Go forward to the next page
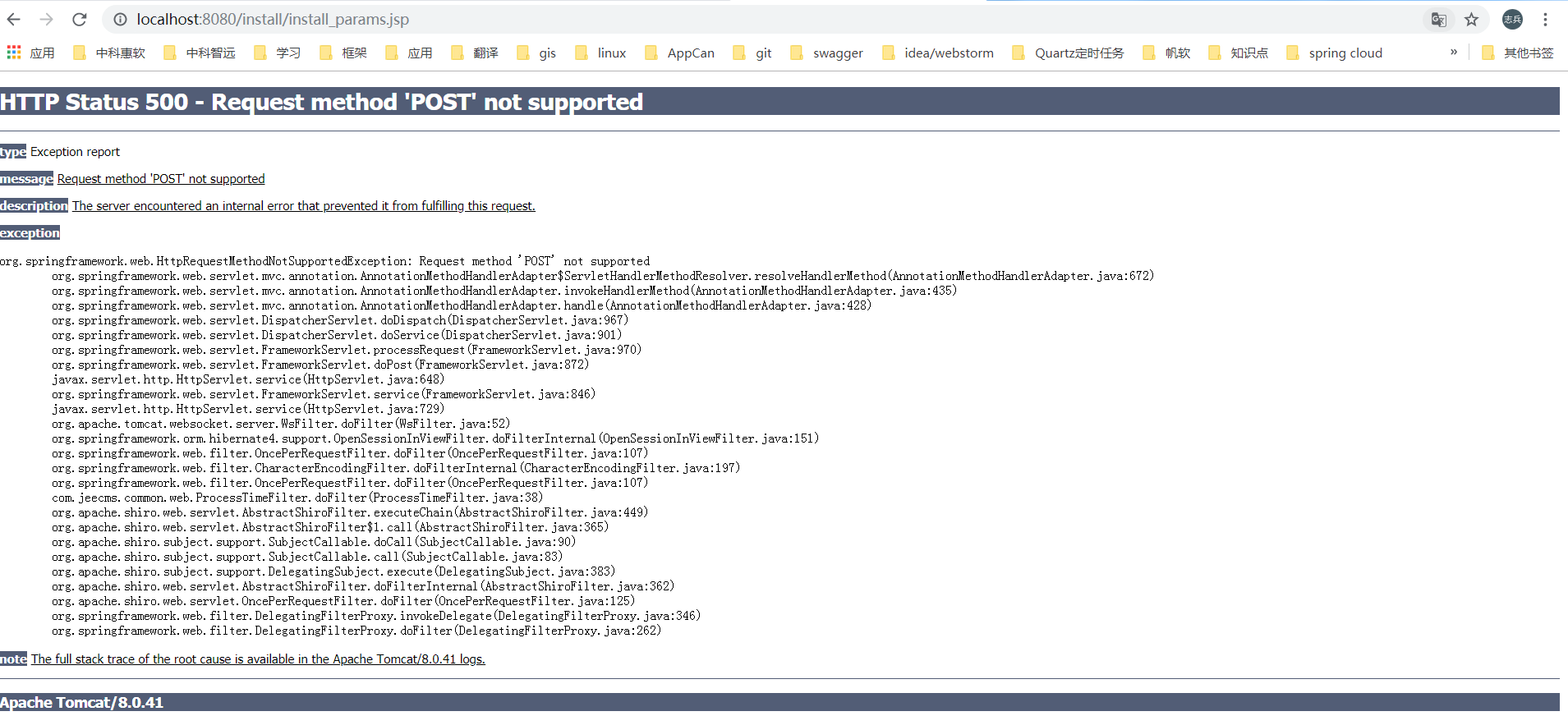This screenshot has height=716, width=1568. [47, 20]
